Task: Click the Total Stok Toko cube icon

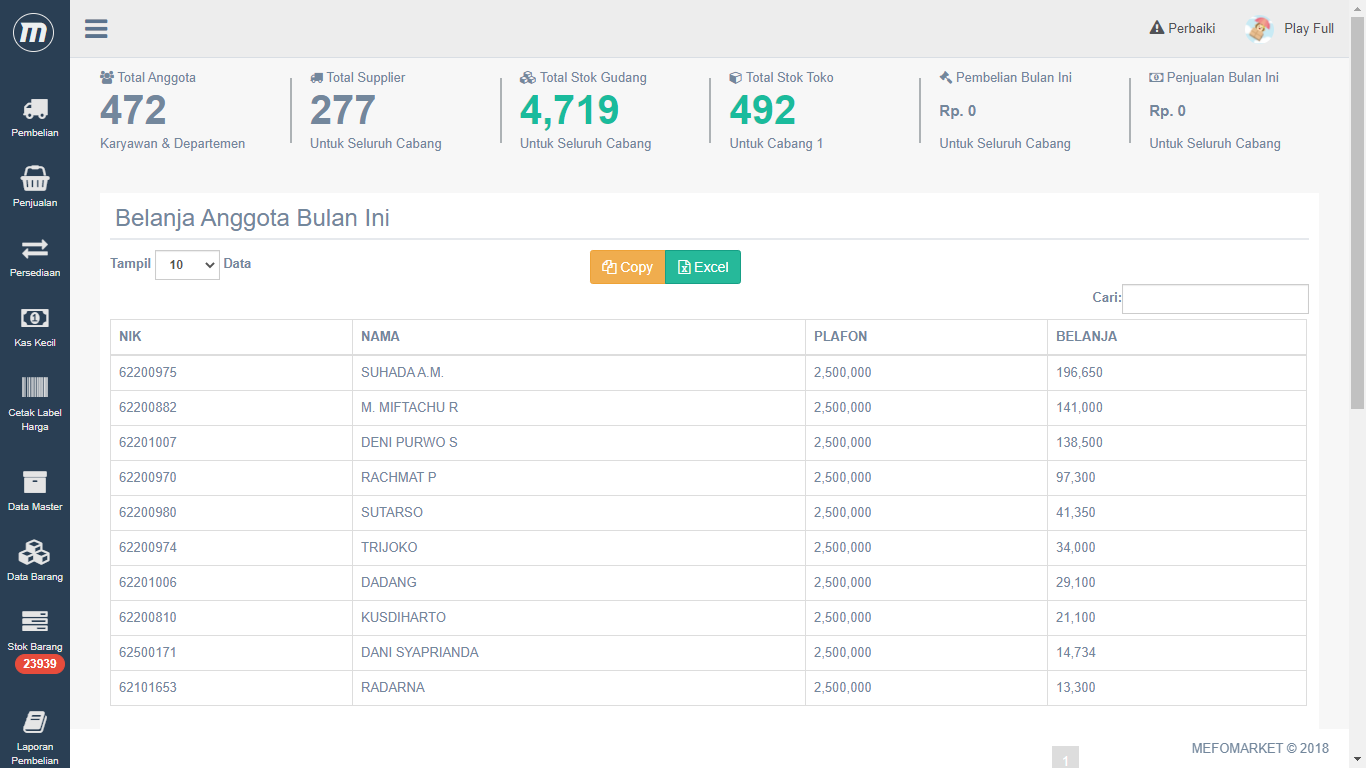Action: (736, 77)
